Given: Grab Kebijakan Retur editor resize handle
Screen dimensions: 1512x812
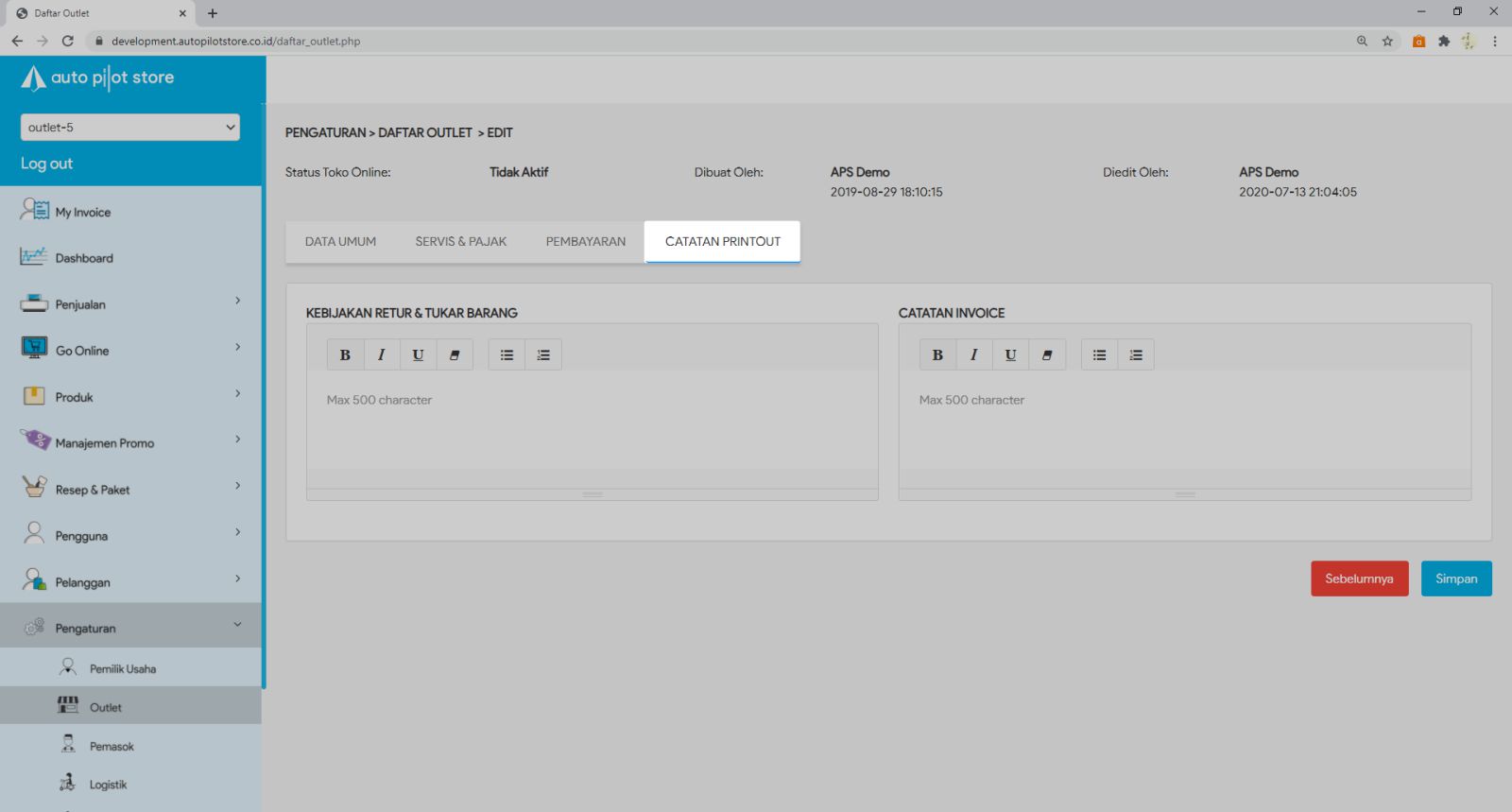Looking at the screenshot, I should click(593, 494).
